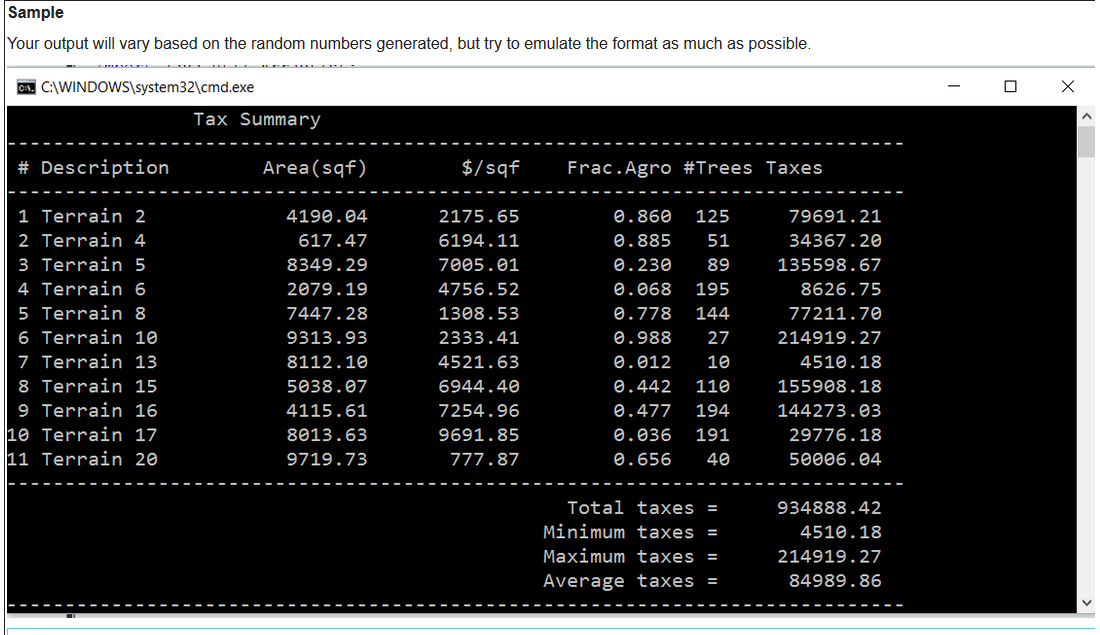
Task: Close the cmd.exe window
Action: [1068, 86]
